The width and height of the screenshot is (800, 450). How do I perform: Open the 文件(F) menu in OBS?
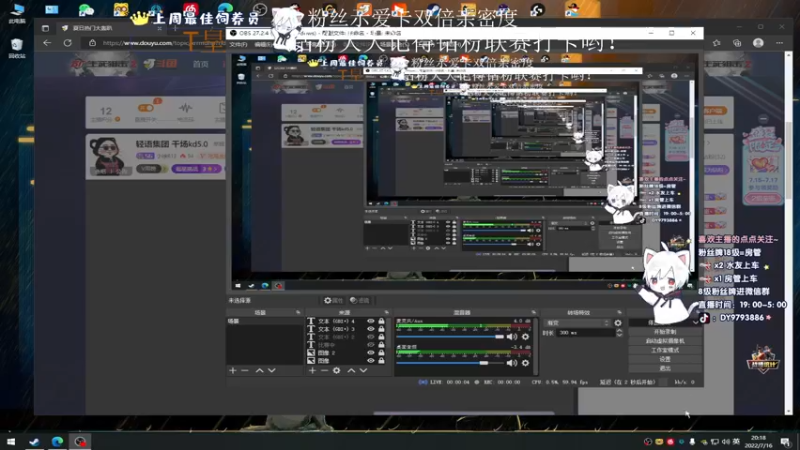click(238, 44)
